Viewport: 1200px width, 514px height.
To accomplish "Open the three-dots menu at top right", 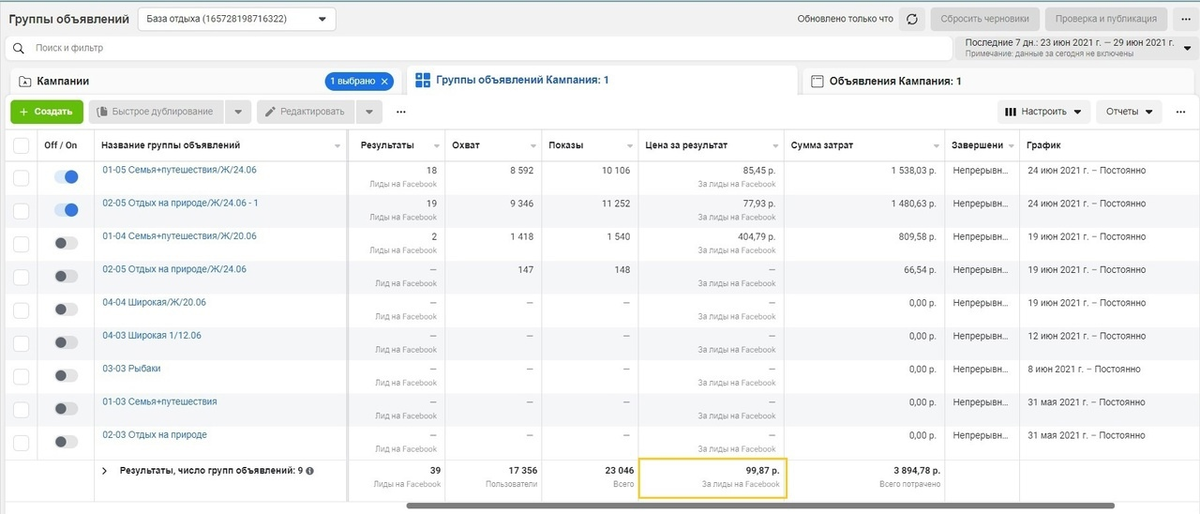I will (1185, 19).
